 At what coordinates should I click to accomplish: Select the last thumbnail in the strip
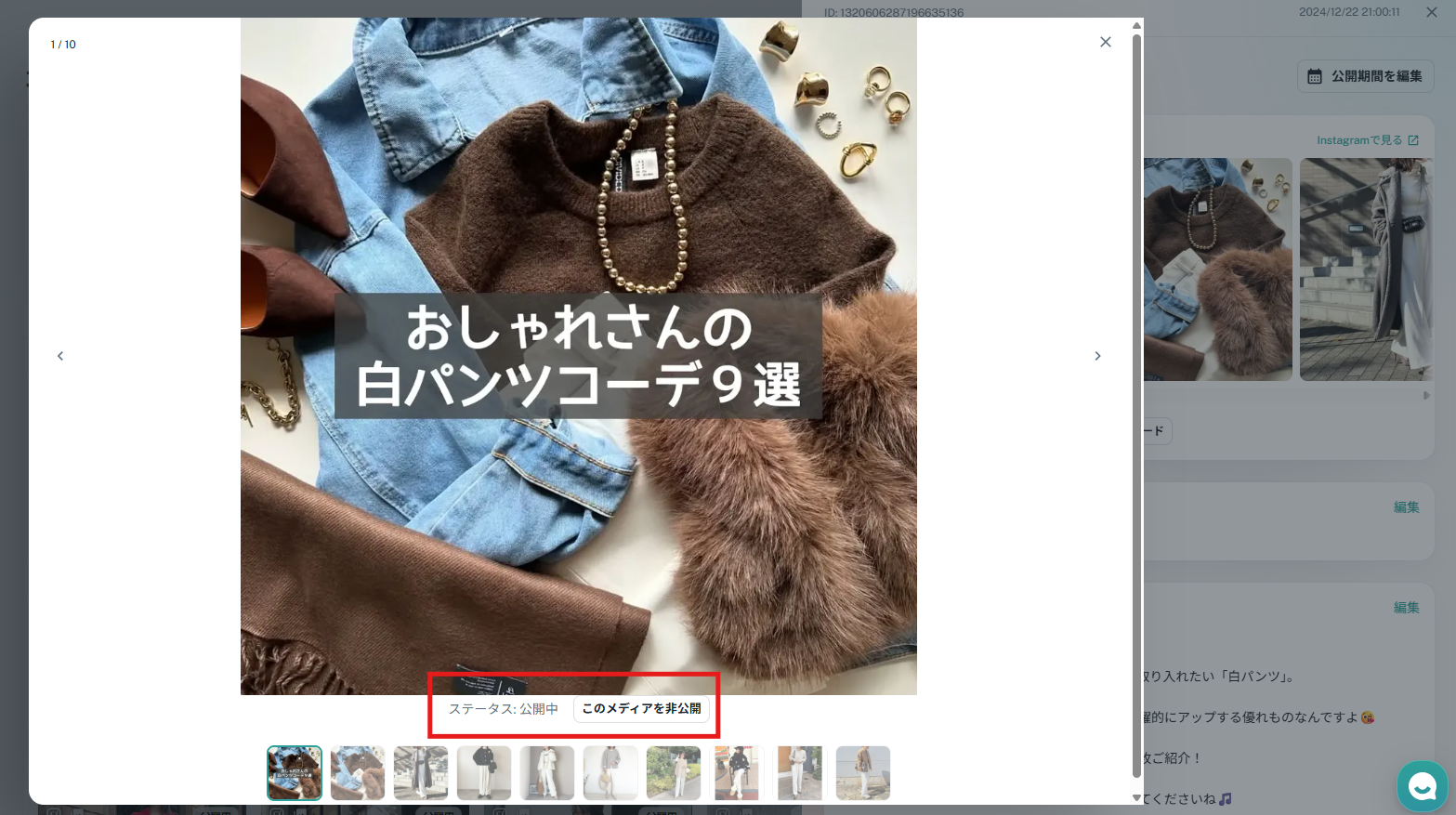pos(862,773)
